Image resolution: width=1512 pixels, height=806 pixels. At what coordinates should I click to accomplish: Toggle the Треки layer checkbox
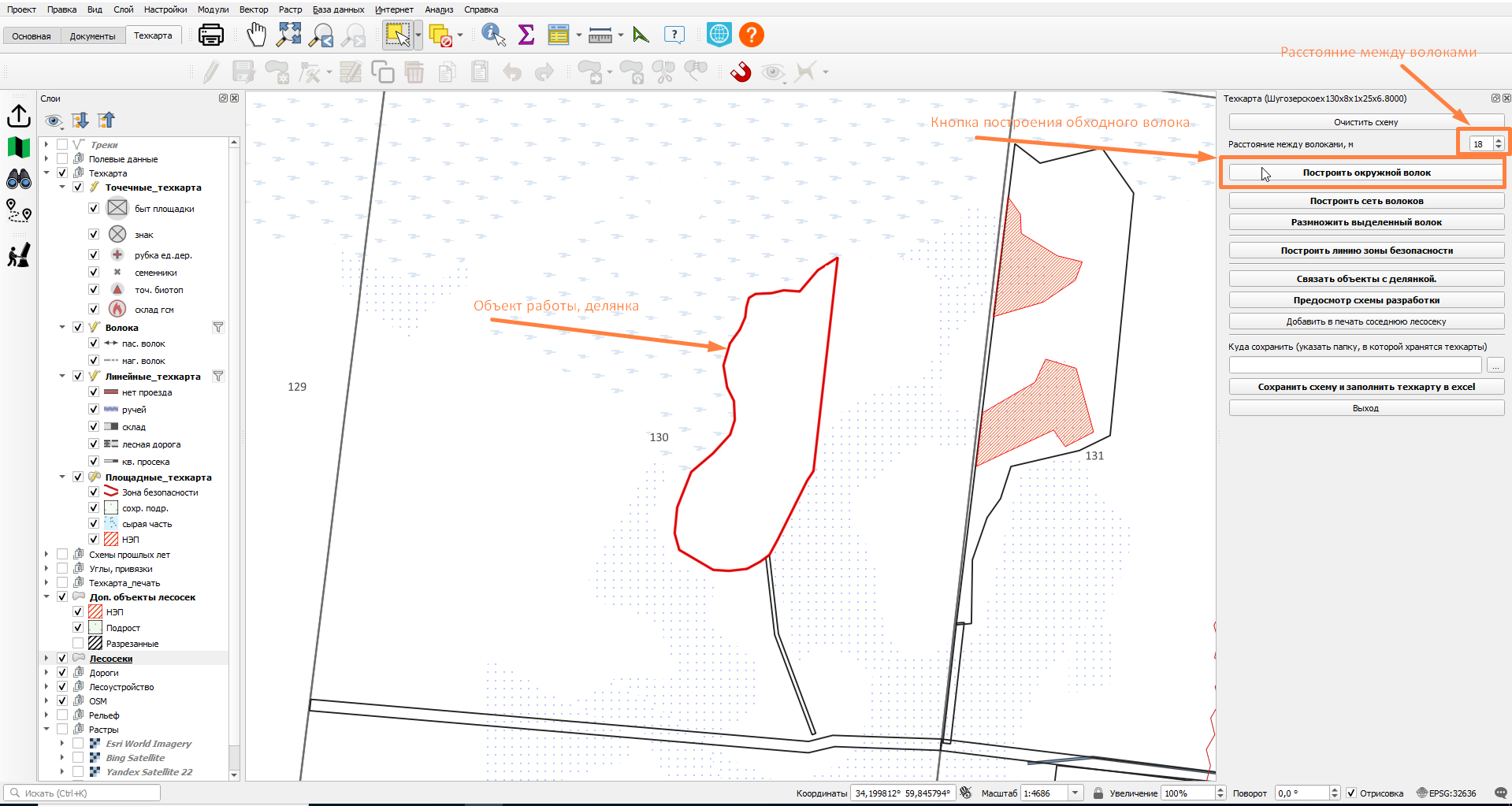62,144
